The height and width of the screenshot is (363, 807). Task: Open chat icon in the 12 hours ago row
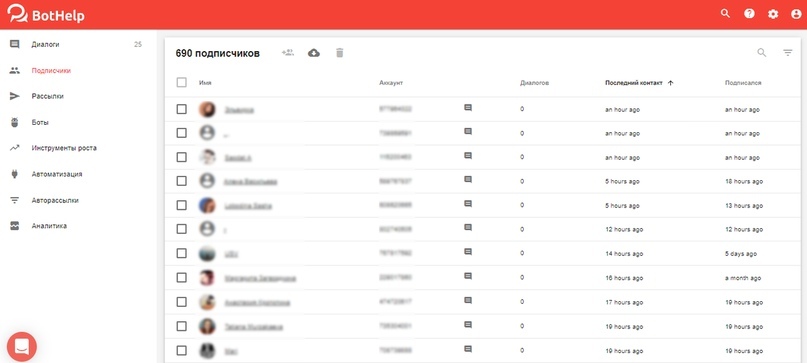[x=468, y=228]
